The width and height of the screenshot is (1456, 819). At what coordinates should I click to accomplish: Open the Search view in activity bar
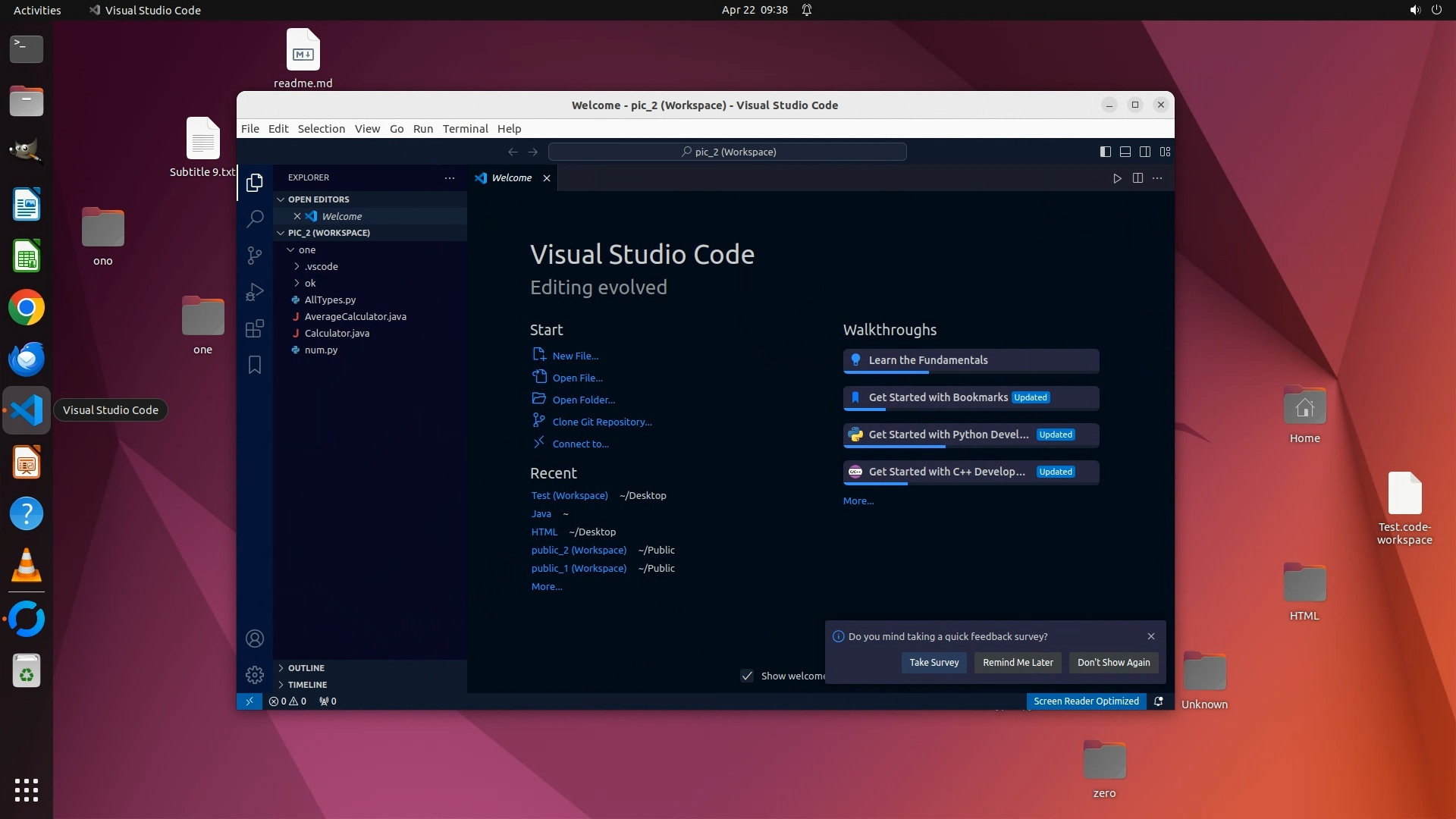pos(255,219)
